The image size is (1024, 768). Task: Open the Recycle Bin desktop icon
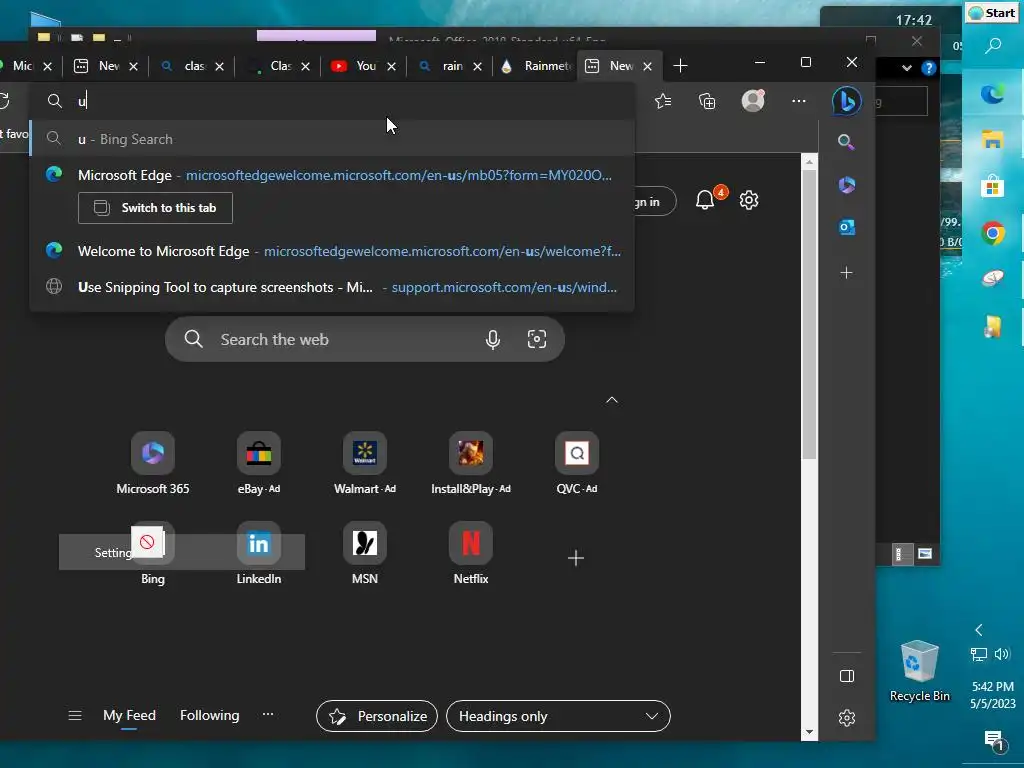point(920,671)
